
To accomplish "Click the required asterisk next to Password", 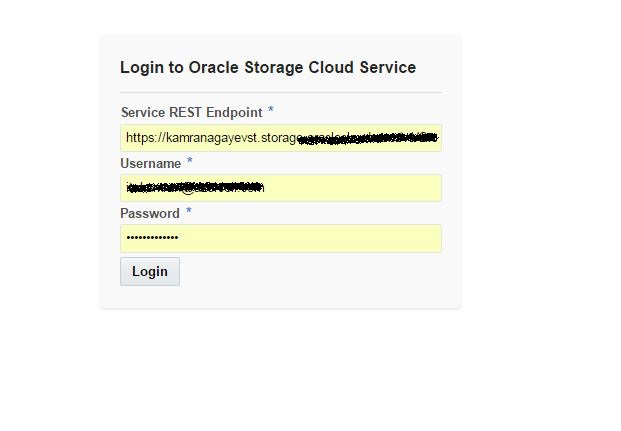I will [x=188, y=212].
